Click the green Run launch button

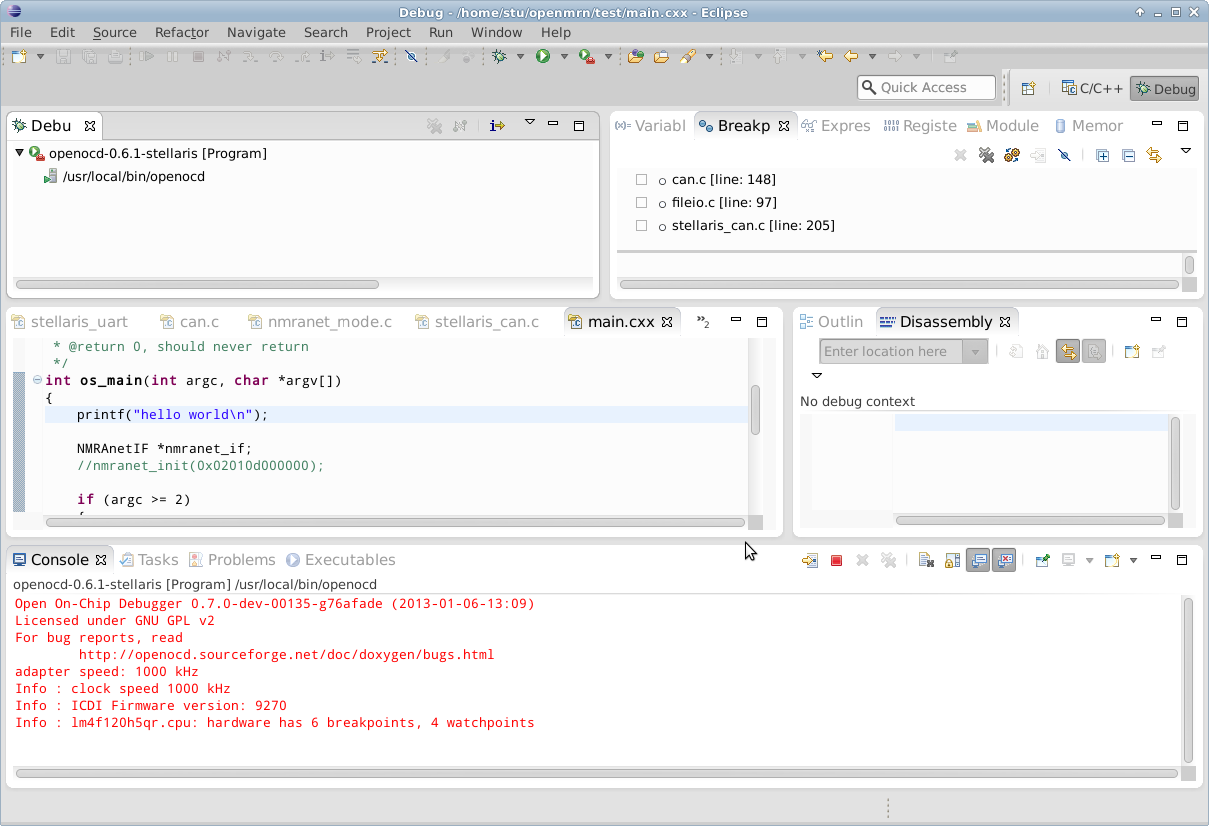pos(543,57)
